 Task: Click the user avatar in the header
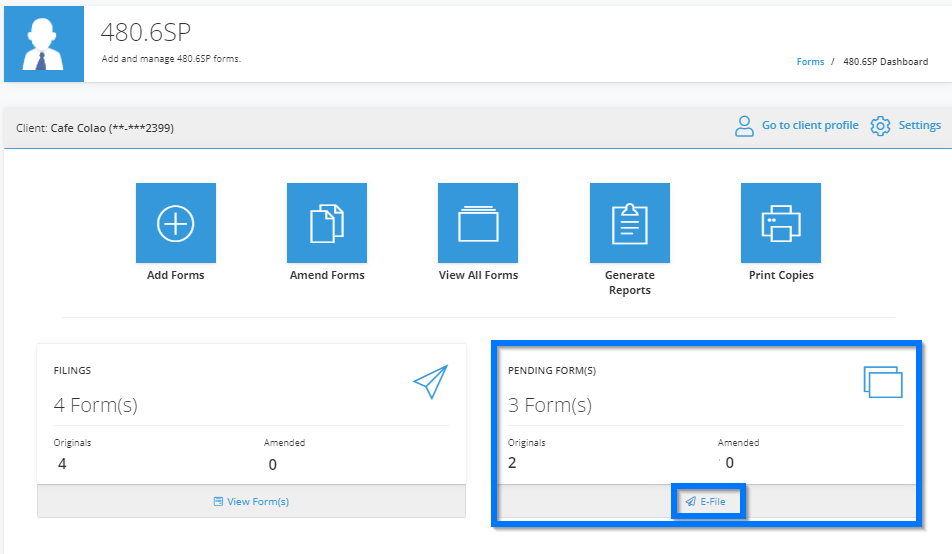tap(44, 44)
